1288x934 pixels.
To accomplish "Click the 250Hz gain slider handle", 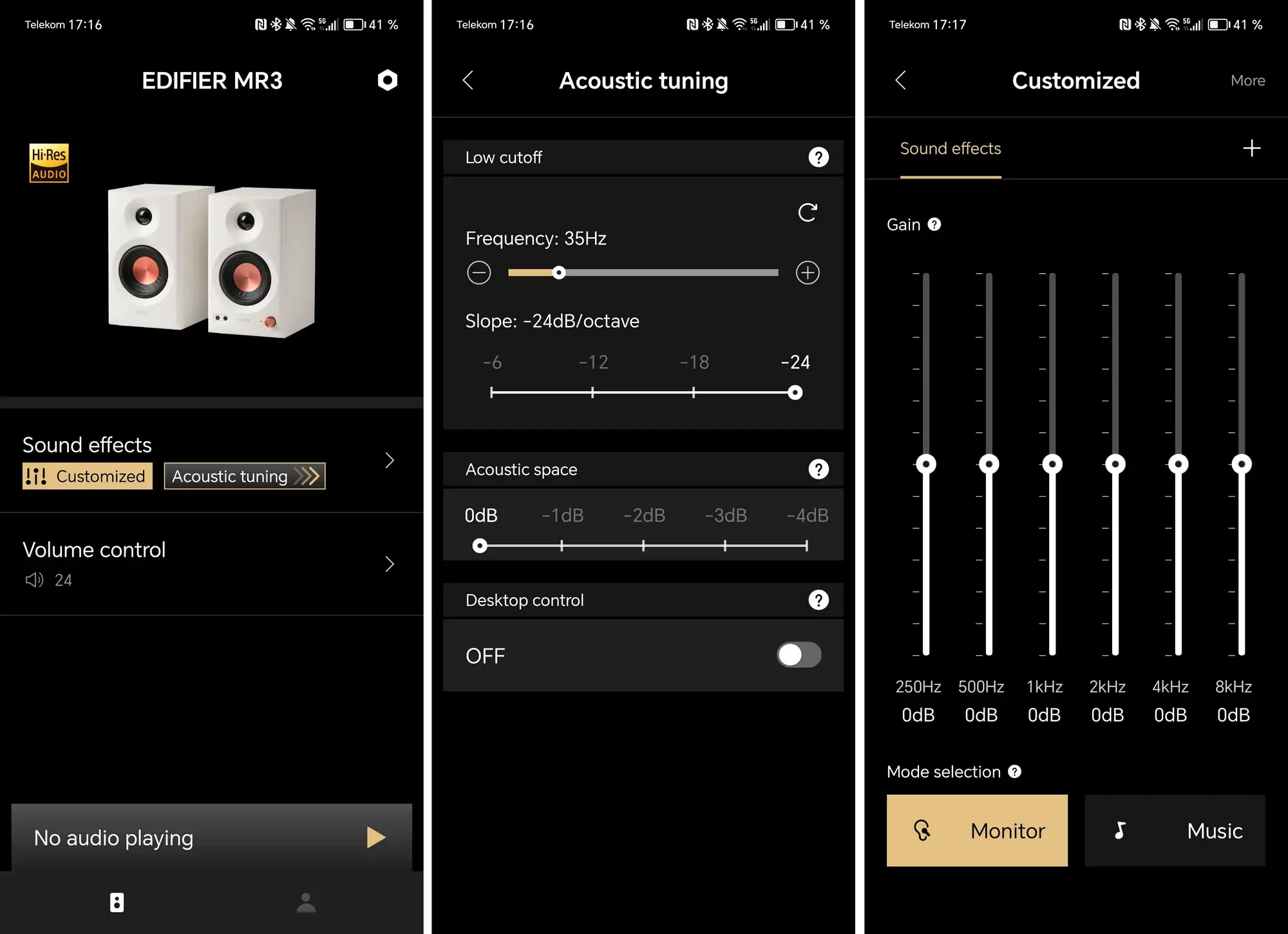I will [926, 464].
